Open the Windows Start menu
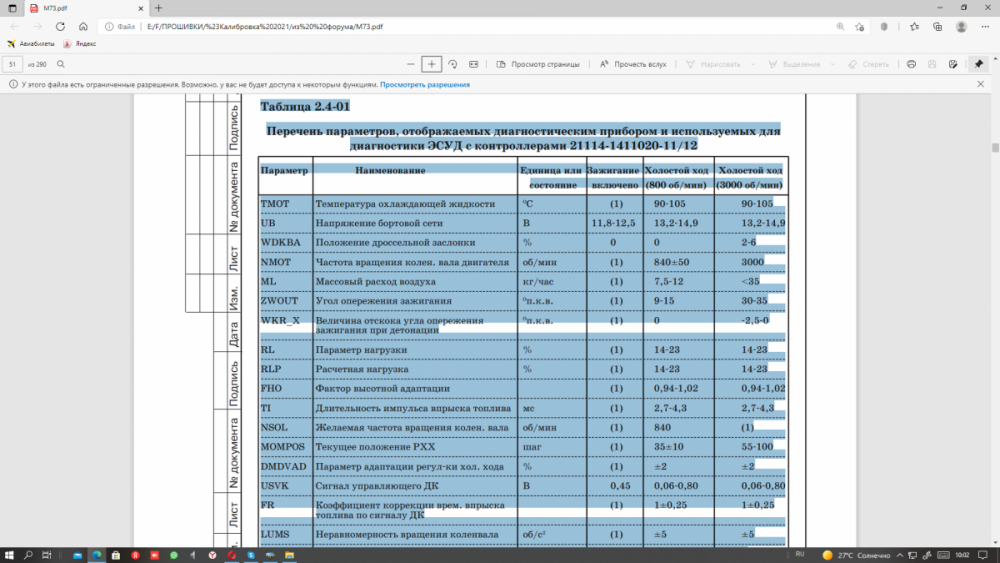This screenshot has width=1000, height=563. click(10, 554)
